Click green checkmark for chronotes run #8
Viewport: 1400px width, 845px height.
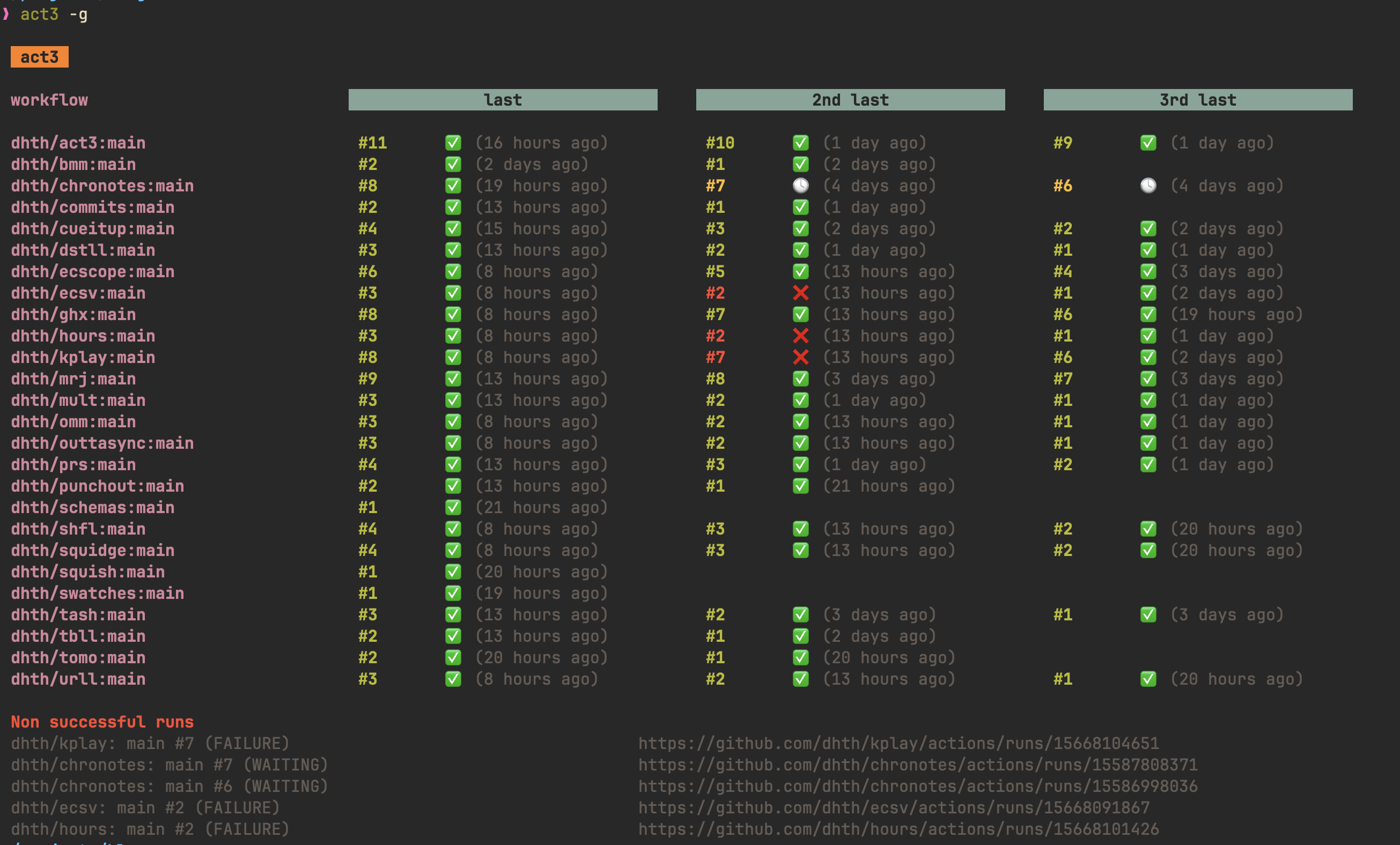pyautogui.click(x=453, y=186)
